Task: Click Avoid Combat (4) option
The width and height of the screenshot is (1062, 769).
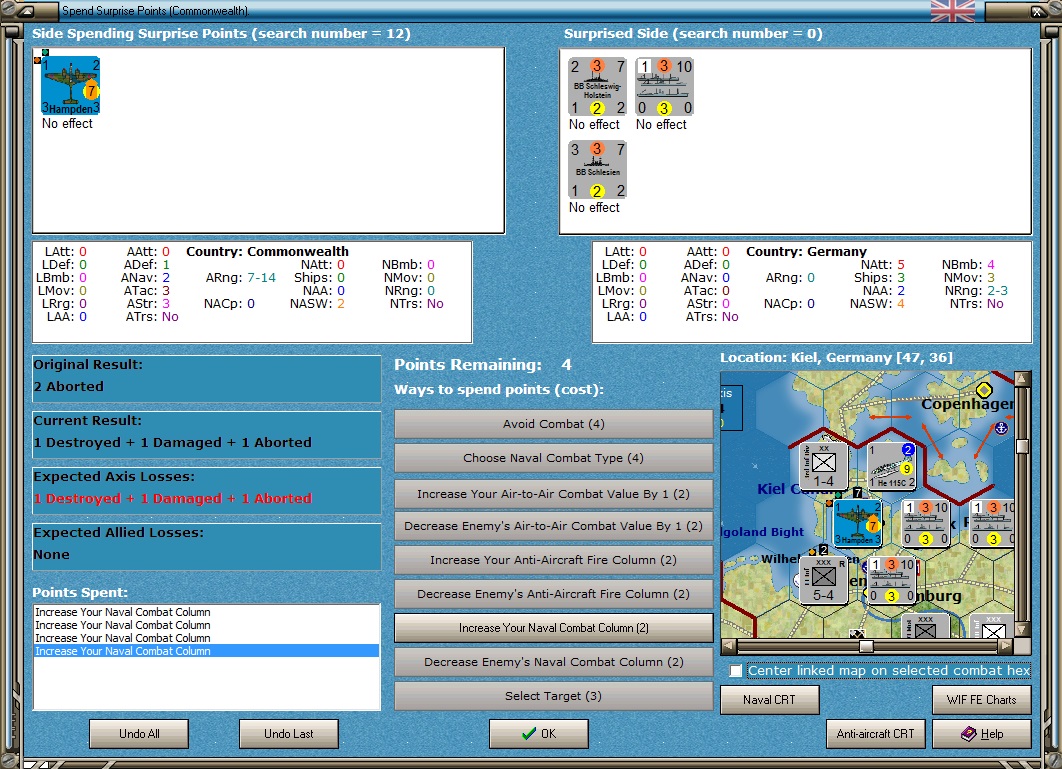Action: click(x=553, y=424)
